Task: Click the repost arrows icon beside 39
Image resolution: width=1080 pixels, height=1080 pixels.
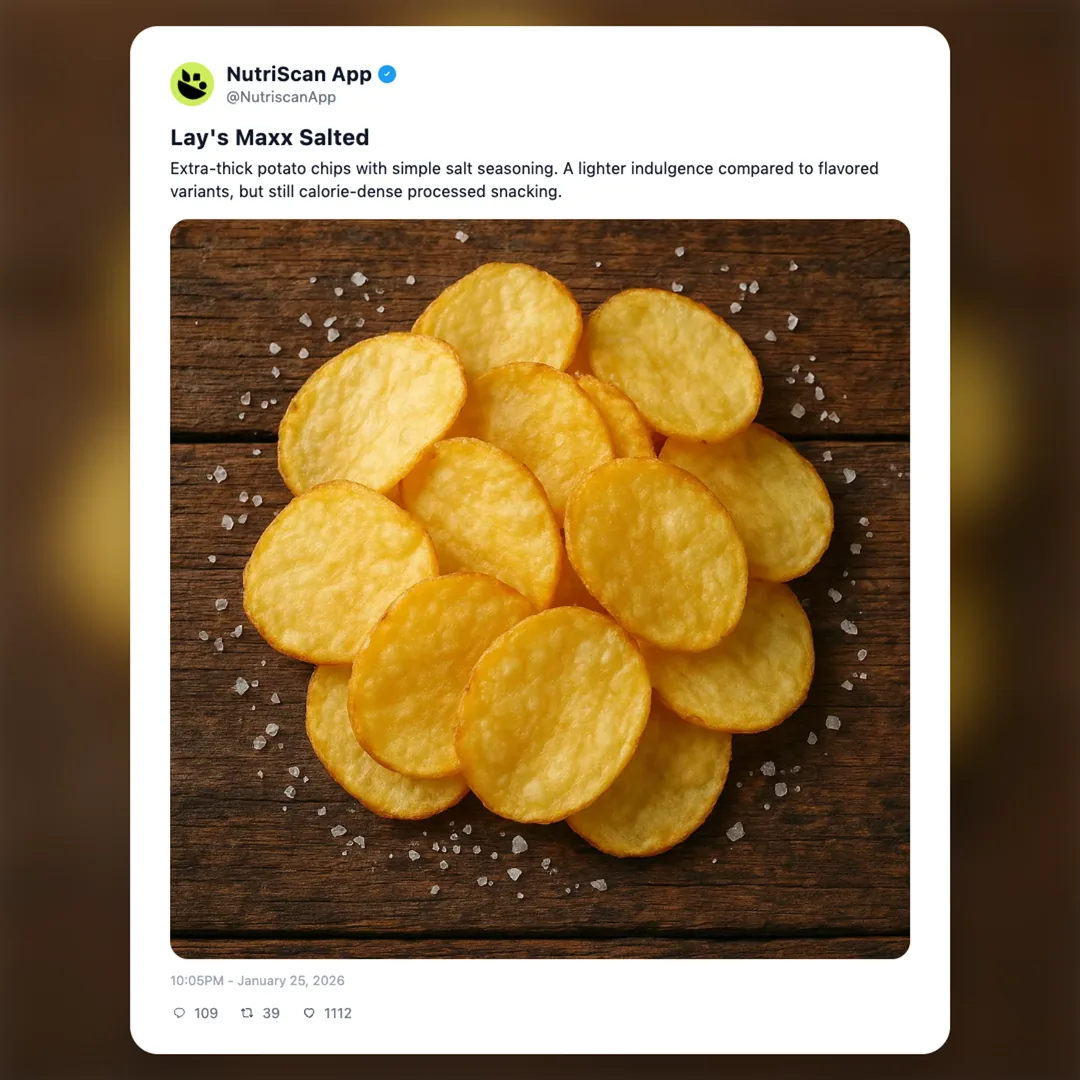Action: point(246,1013)
